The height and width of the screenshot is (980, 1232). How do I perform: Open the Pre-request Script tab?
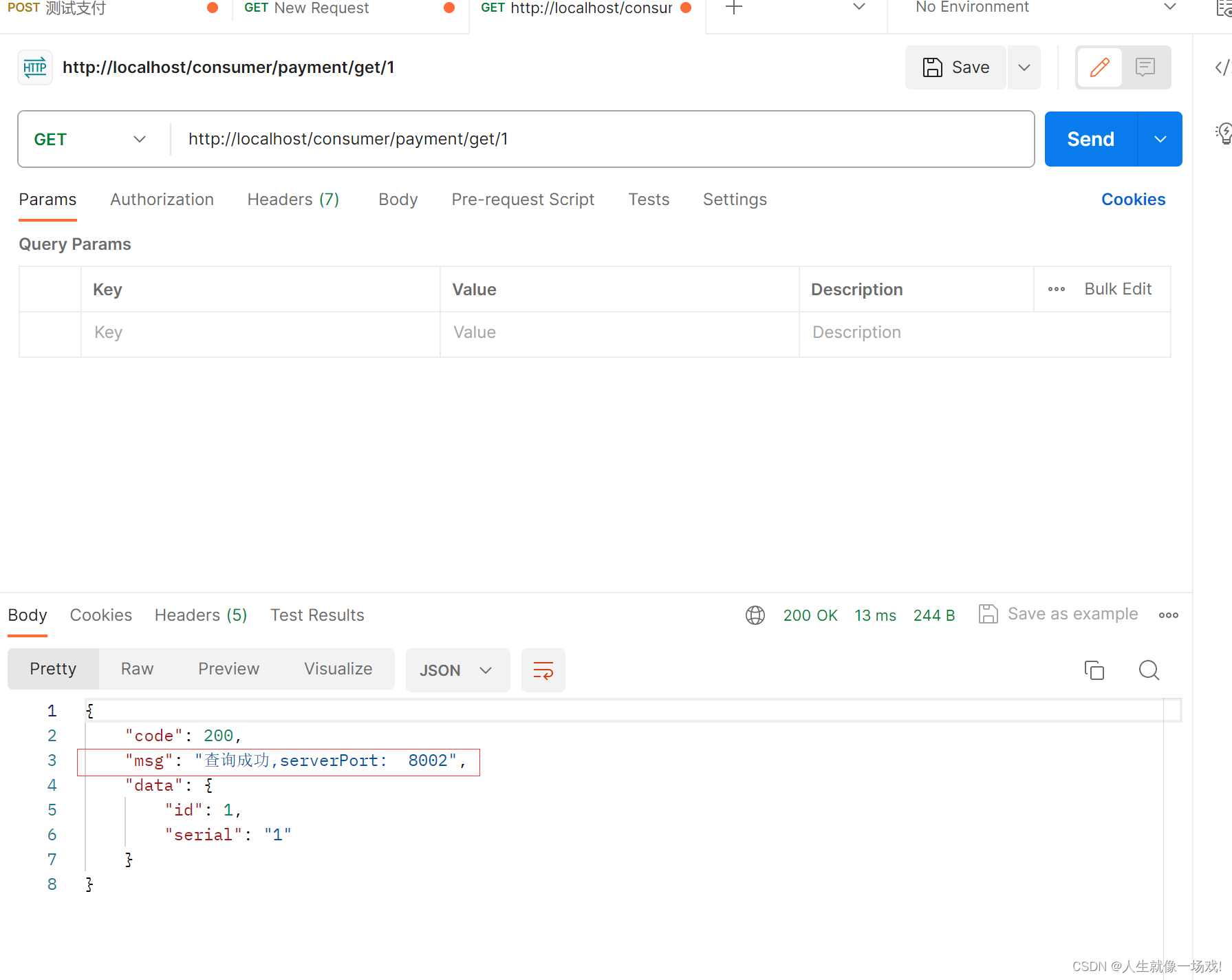pyautogui.click(x=523, y=200)
